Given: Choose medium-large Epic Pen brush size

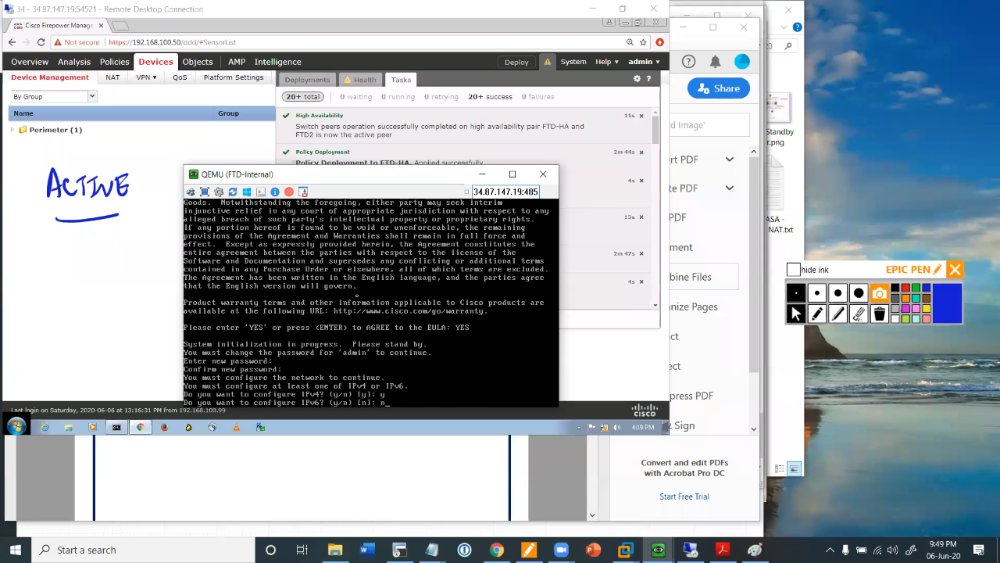Looking at the screenshot, I should tap(838, 293).
